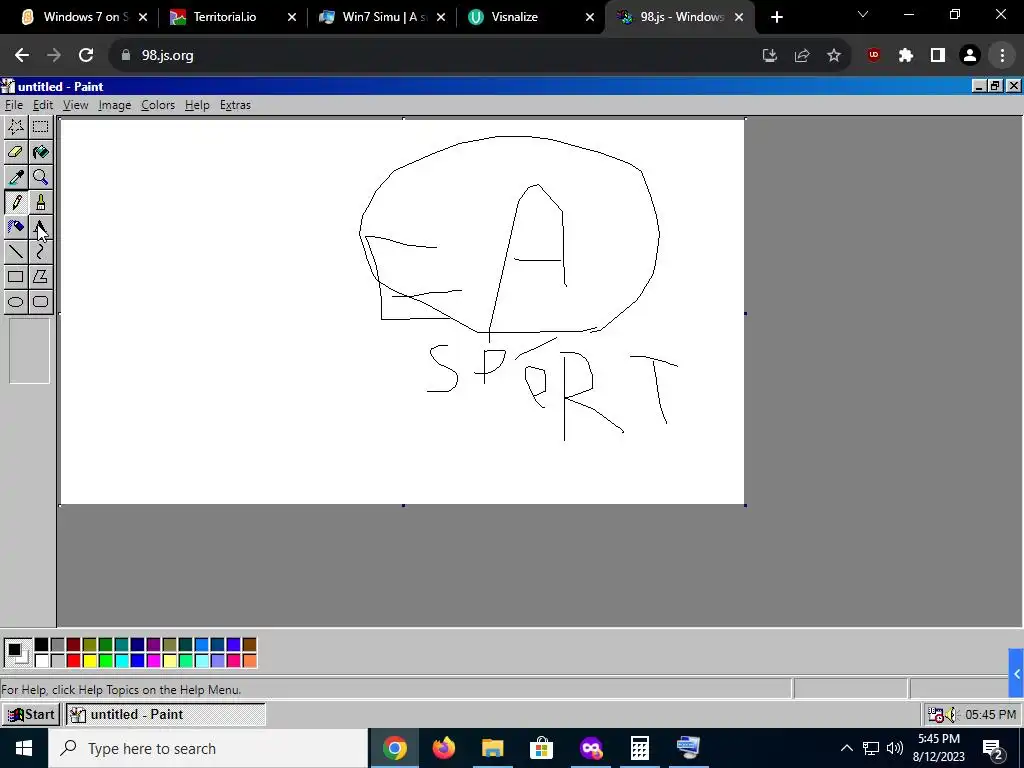This screenshot has width=1024, height=768.
Task: Pick the dark brown color swatch
Action: point(249,645)
